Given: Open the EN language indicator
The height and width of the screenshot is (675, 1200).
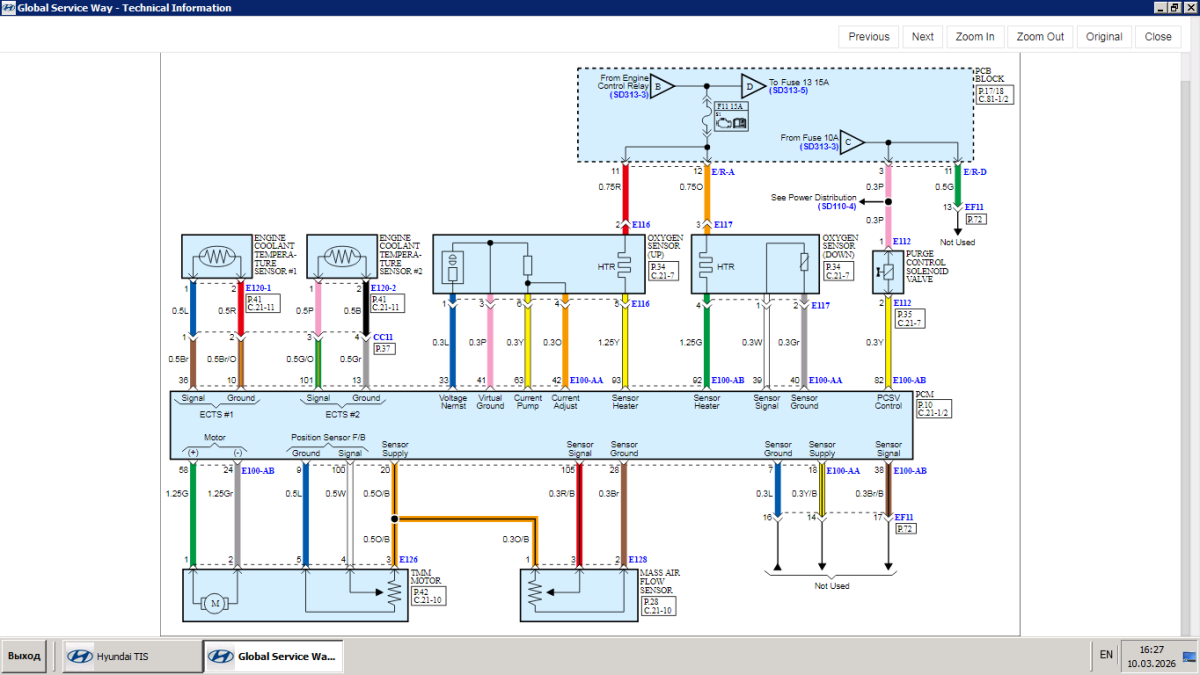Looking at the screenshot, I should (1106, 655).
